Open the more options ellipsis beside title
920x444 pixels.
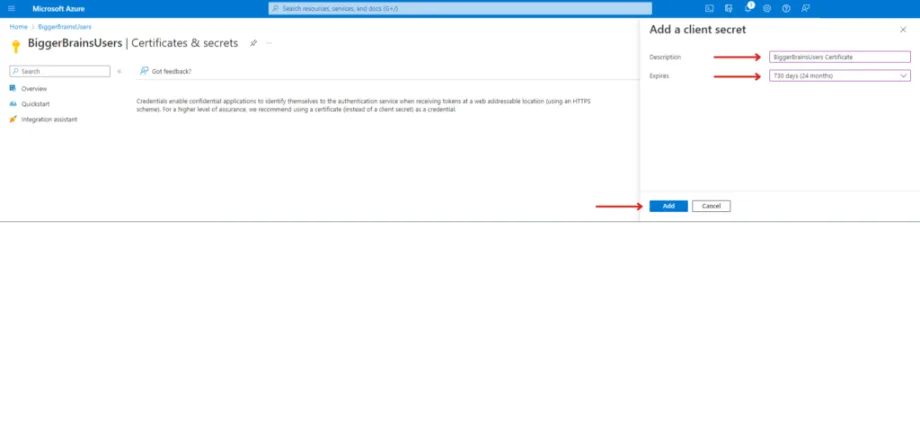click(x=269, y=43)
